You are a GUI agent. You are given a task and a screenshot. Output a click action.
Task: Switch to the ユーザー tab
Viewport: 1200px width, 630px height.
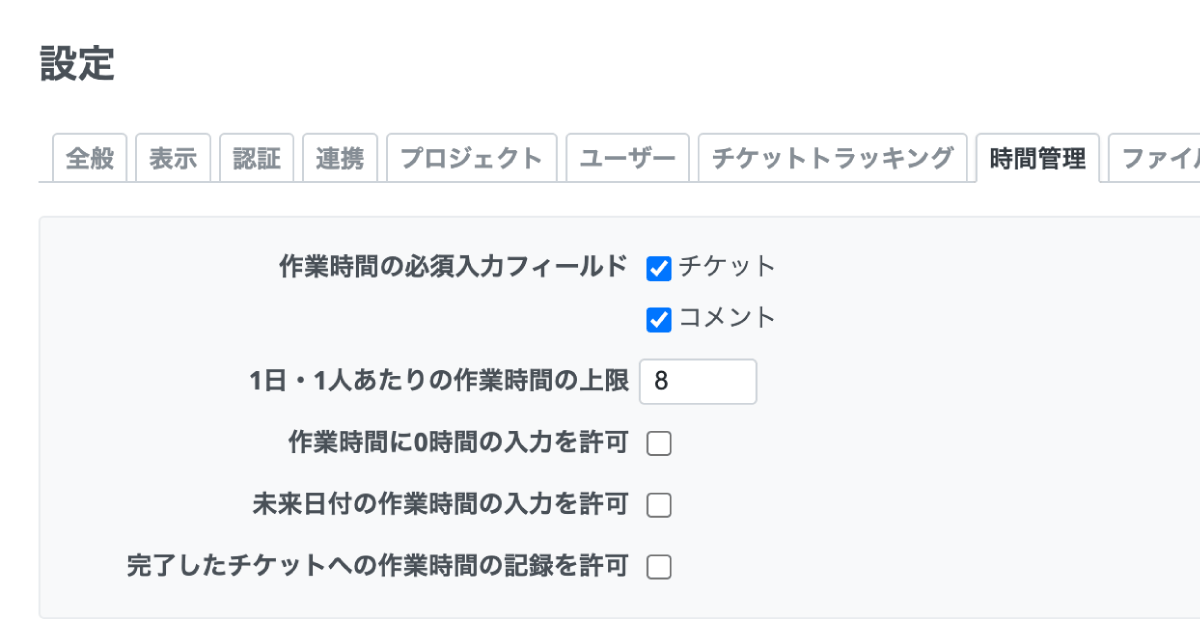(x=627, y=158)
